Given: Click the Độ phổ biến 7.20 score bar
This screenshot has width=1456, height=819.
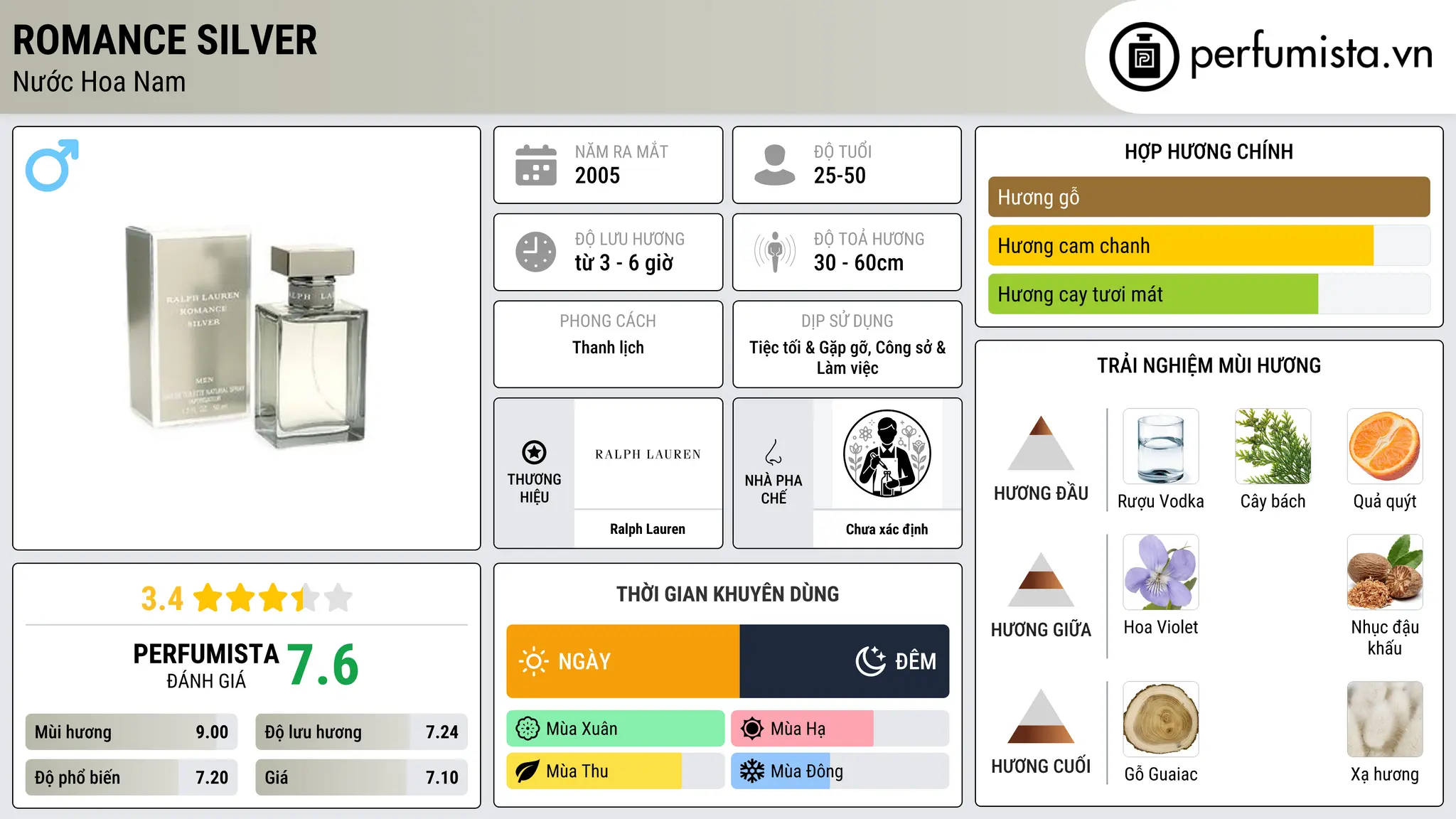Looking at the screenshot, I should click(132, 777).
